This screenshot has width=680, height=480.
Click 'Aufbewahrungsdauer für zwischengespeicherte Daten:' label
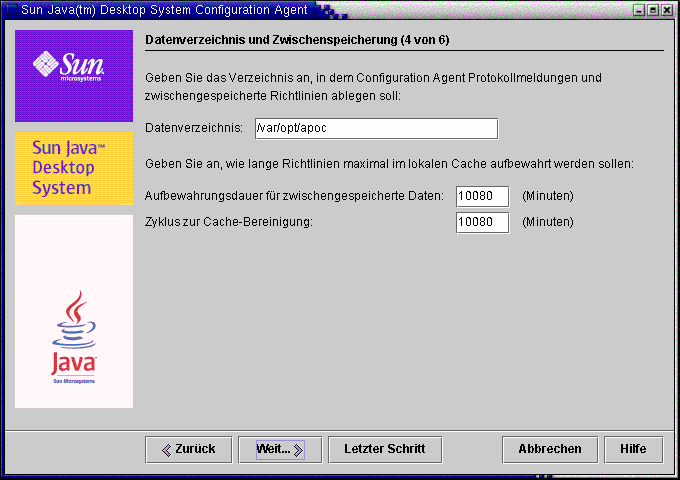tap(294, 196)
